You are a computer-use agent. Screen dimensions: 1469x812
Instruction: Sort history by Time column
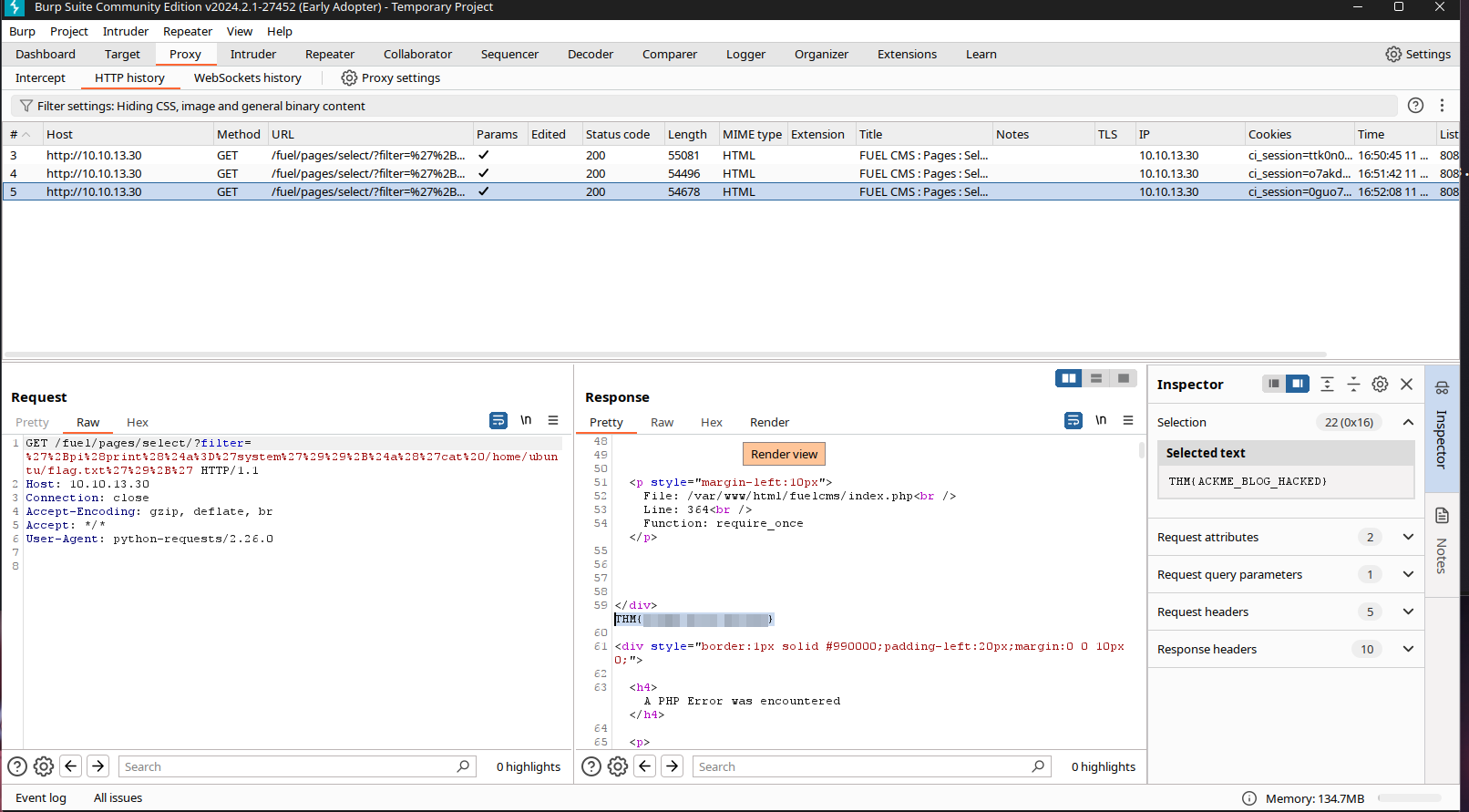(1393, 134)
